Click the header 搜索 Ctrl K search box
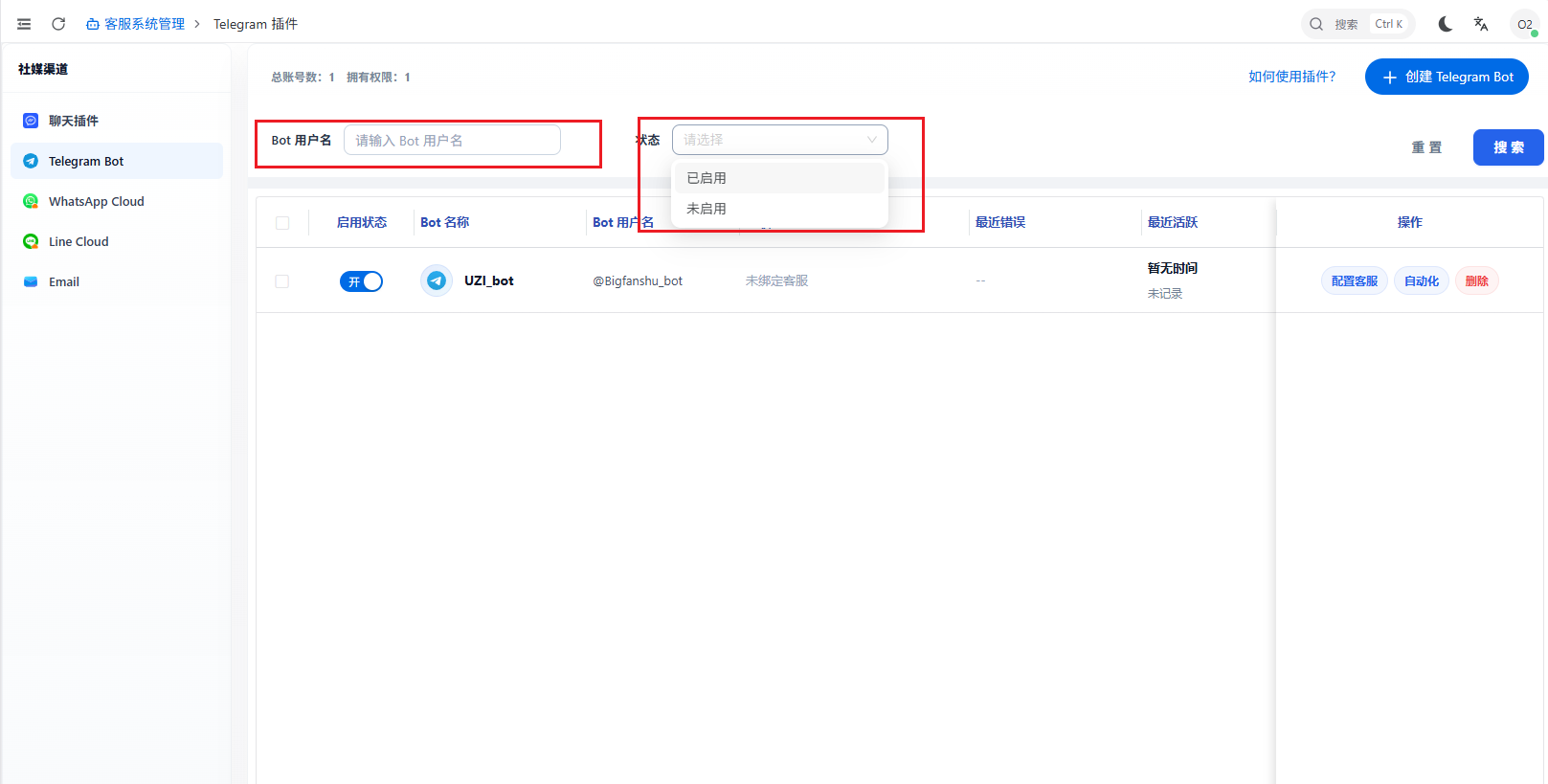Screen dimensions: 1548x784 1358,24
